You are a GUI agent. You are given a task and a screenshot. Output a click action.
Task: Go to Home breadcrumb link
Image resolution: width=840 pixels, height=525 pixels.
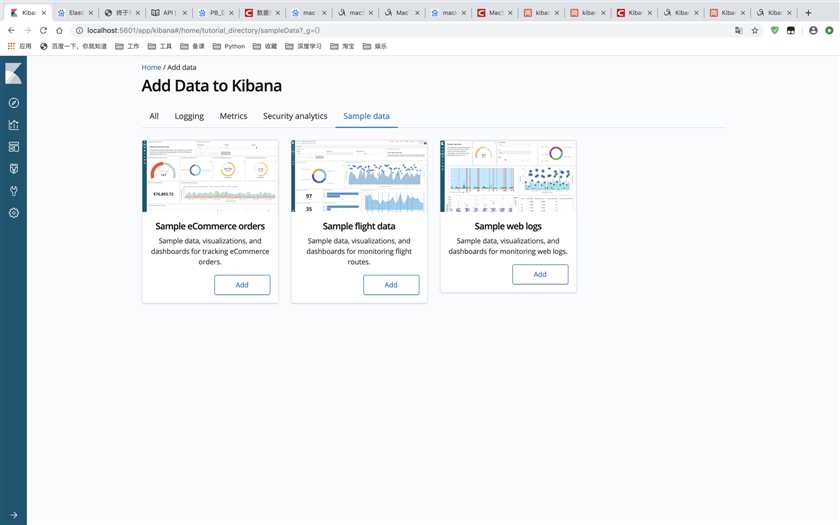[x=151, y=67]
